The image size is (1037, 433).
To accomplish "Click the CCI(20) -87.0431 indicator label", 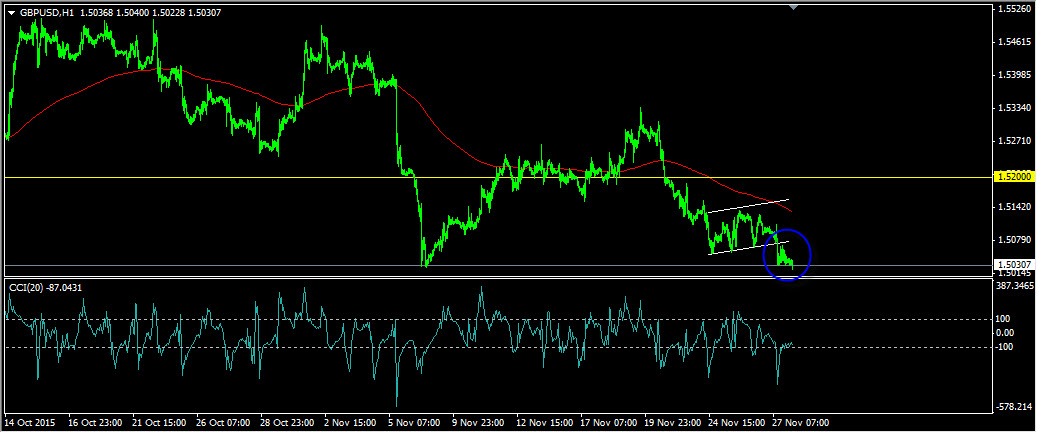I will [46, 288].
